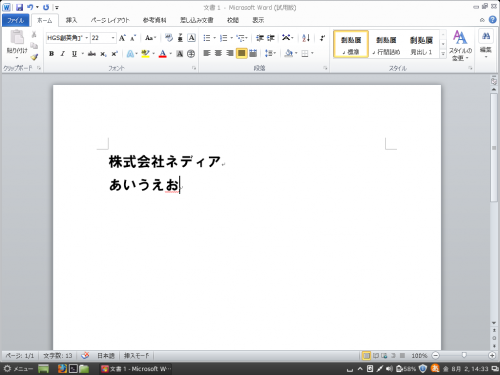Click the Center alignment icon
This screenshot has height=375, width=500.
(218, 53)
